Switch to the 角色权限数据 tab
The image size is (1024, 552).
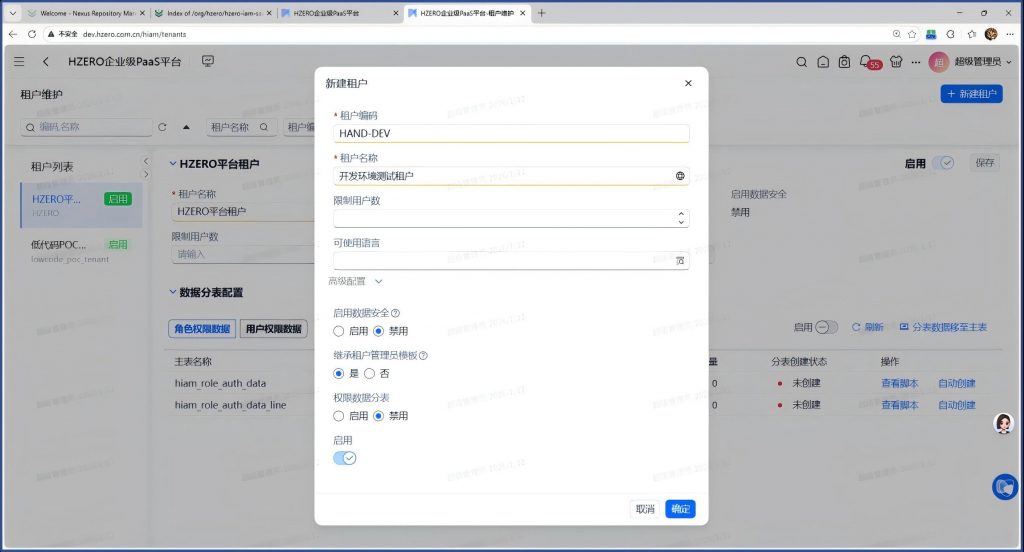[201, 328]
